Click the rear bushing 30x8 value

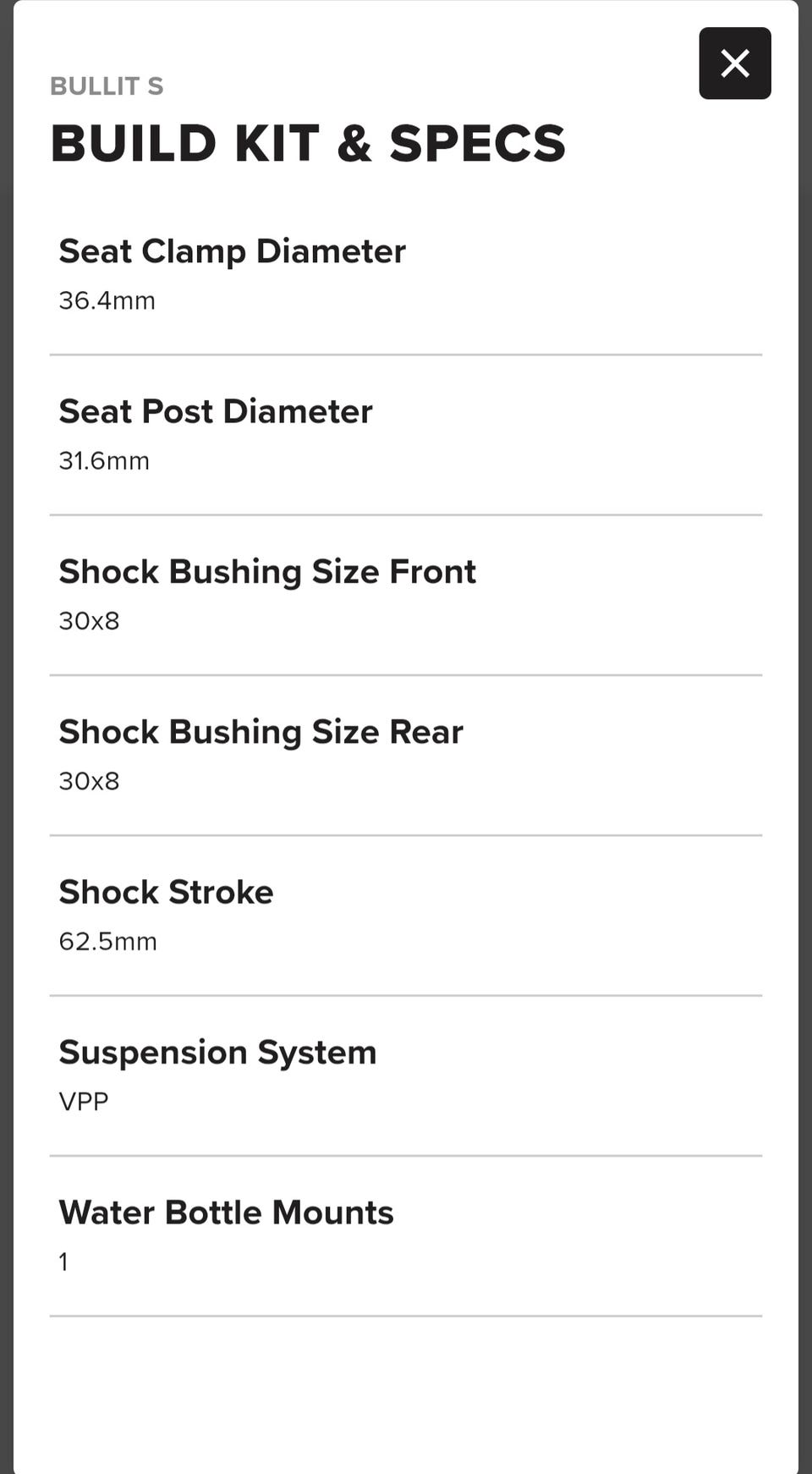[89, 780]
